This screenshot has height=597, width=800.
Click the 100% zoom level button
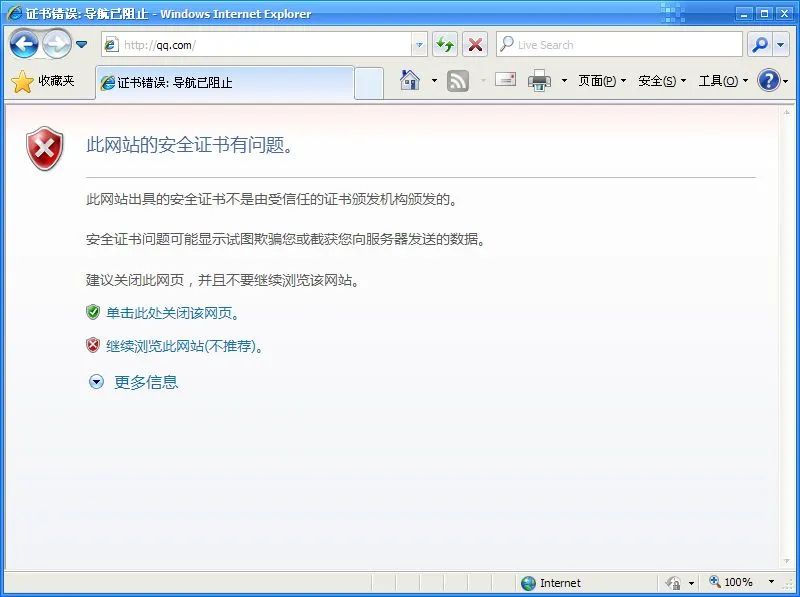731,582
